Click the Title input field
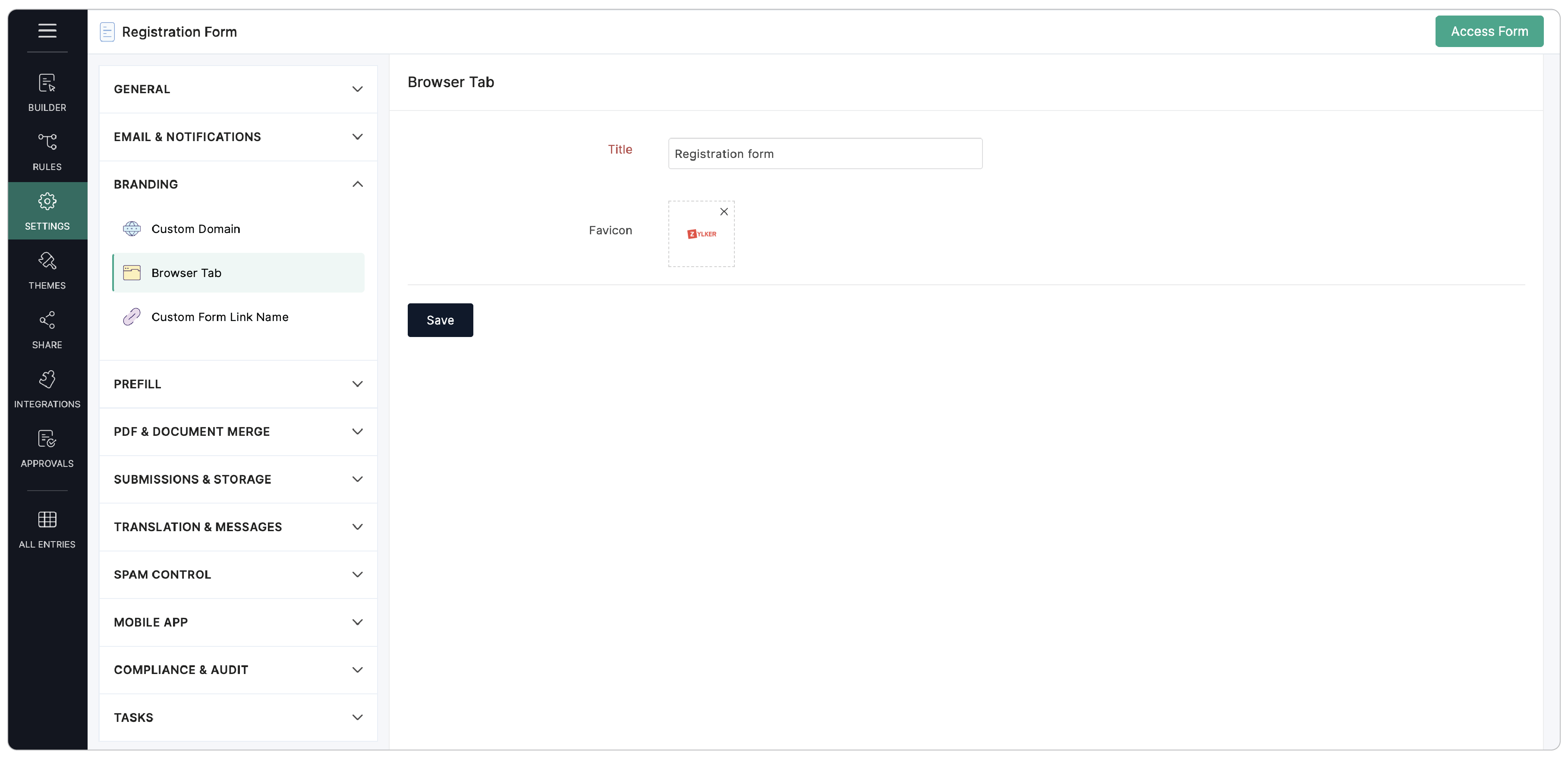Screen dimensions: 1568x759 [x=824, y=154]
